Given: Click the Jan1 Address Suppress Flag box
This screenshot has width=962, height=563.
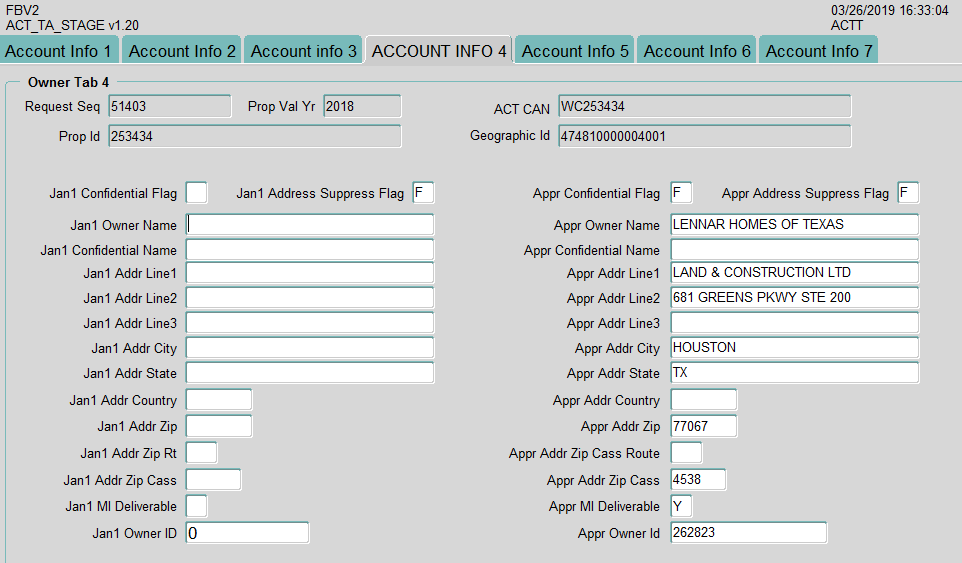Looking at the screenshot, I should coord(424,193).
